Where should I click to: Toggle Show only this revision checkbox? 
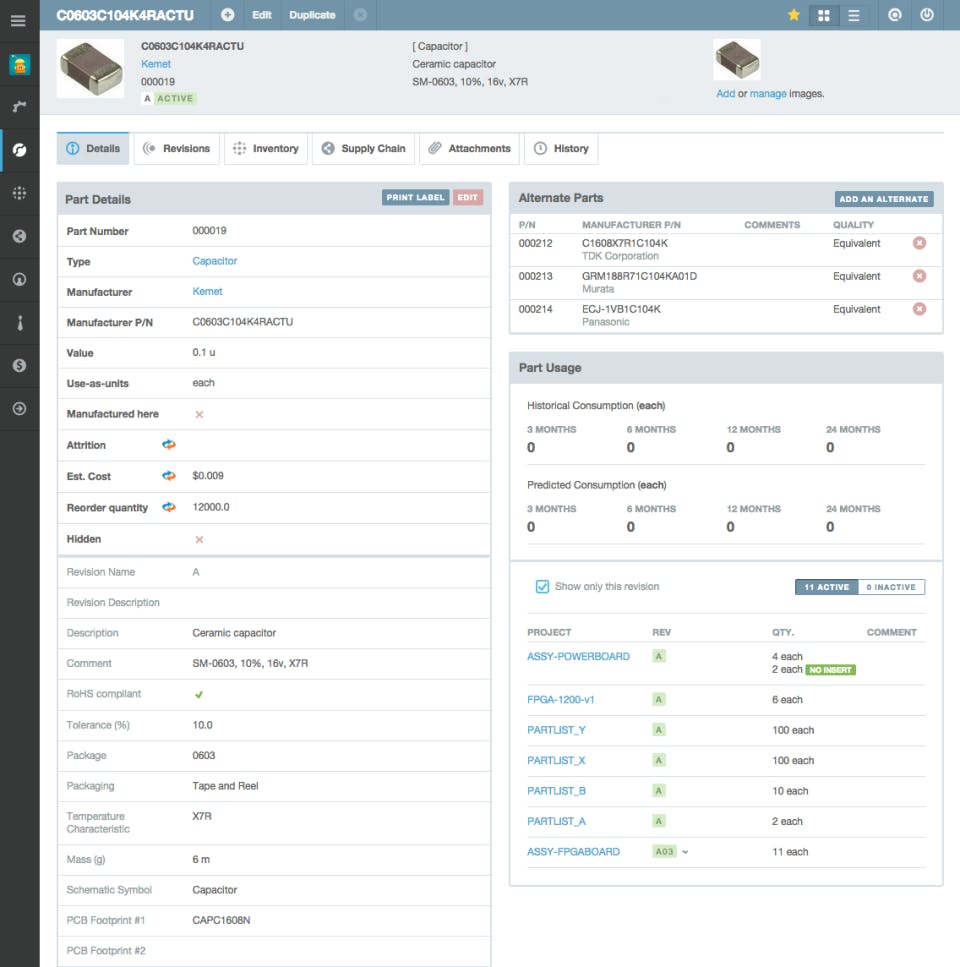point(542,587)
